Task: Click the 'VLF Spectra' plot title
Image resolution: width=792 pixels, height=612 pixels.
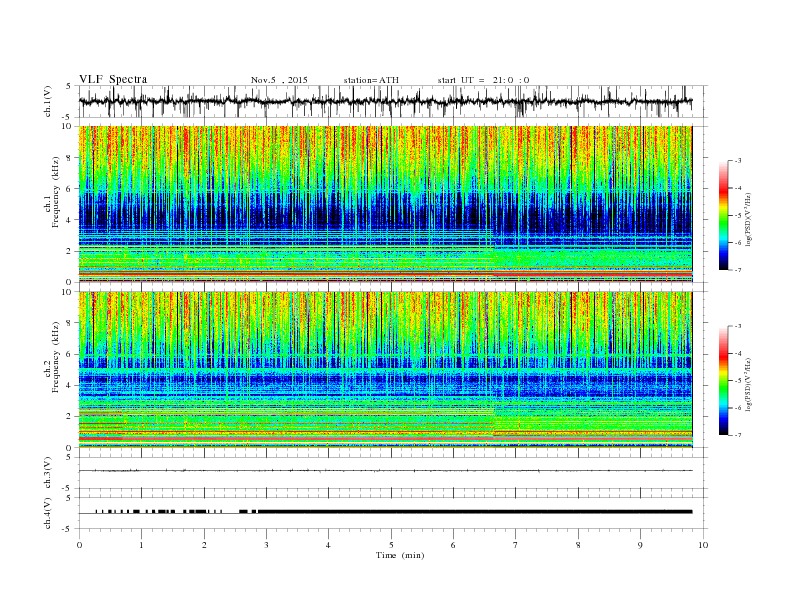Action: 113,79
